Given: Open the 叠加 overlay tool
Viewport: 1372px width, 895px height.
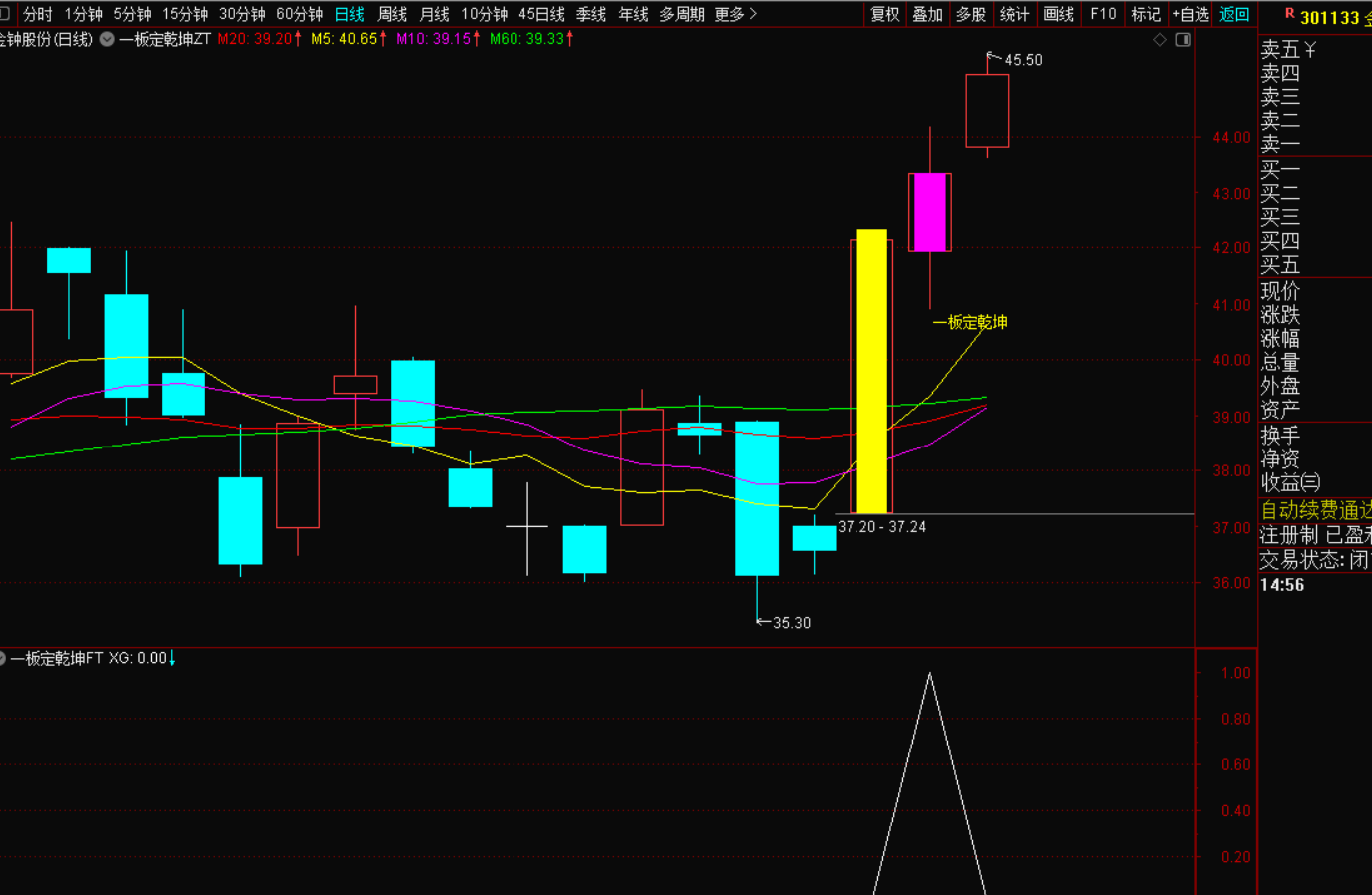Looking at the screenshot, I should tap(927, 14).
